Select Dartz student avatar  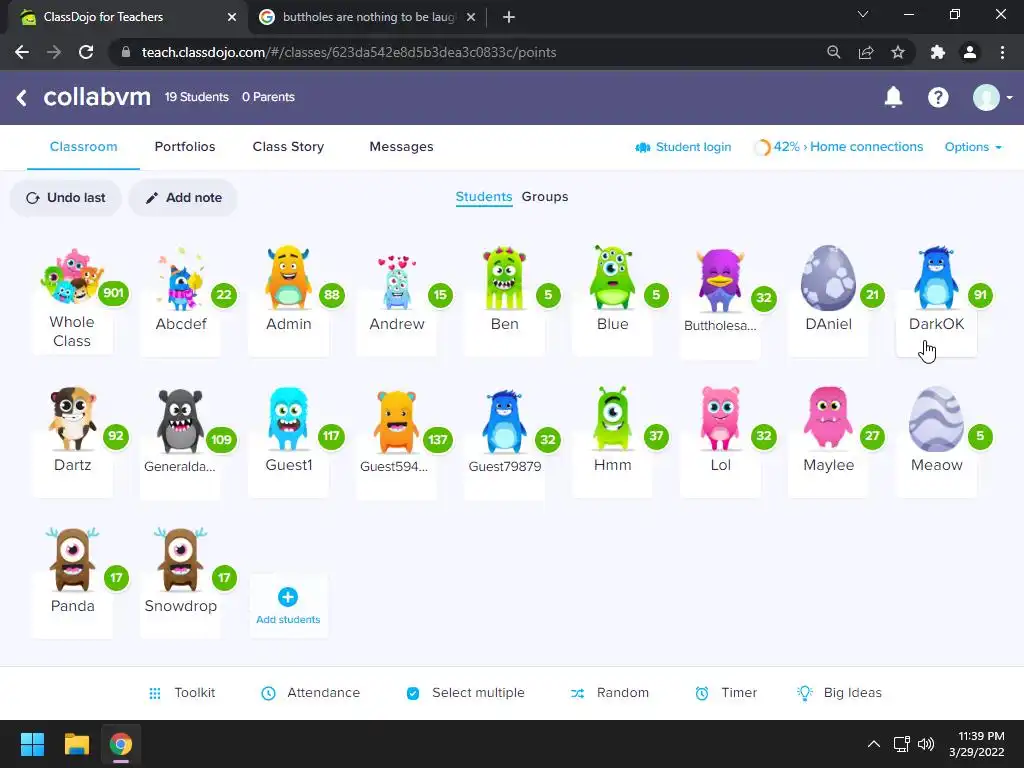pyautogui.click(x=72, y=419)
